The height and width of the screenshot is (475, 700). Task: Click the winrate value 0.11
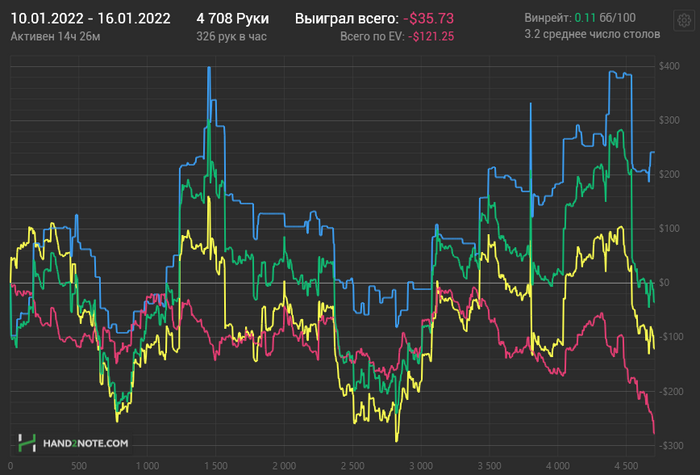point(585,18)
